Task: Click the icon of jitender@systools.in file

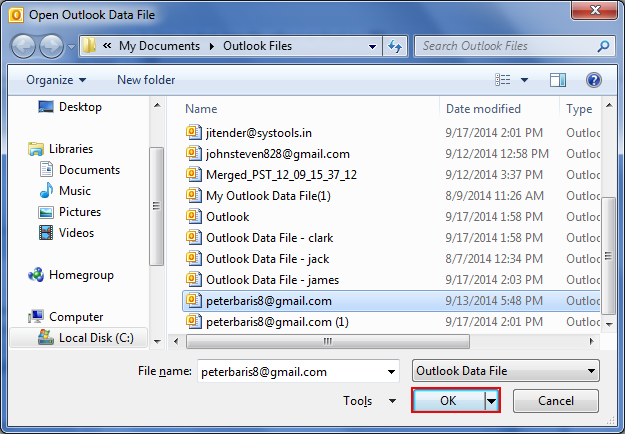Action: (194, 132)
